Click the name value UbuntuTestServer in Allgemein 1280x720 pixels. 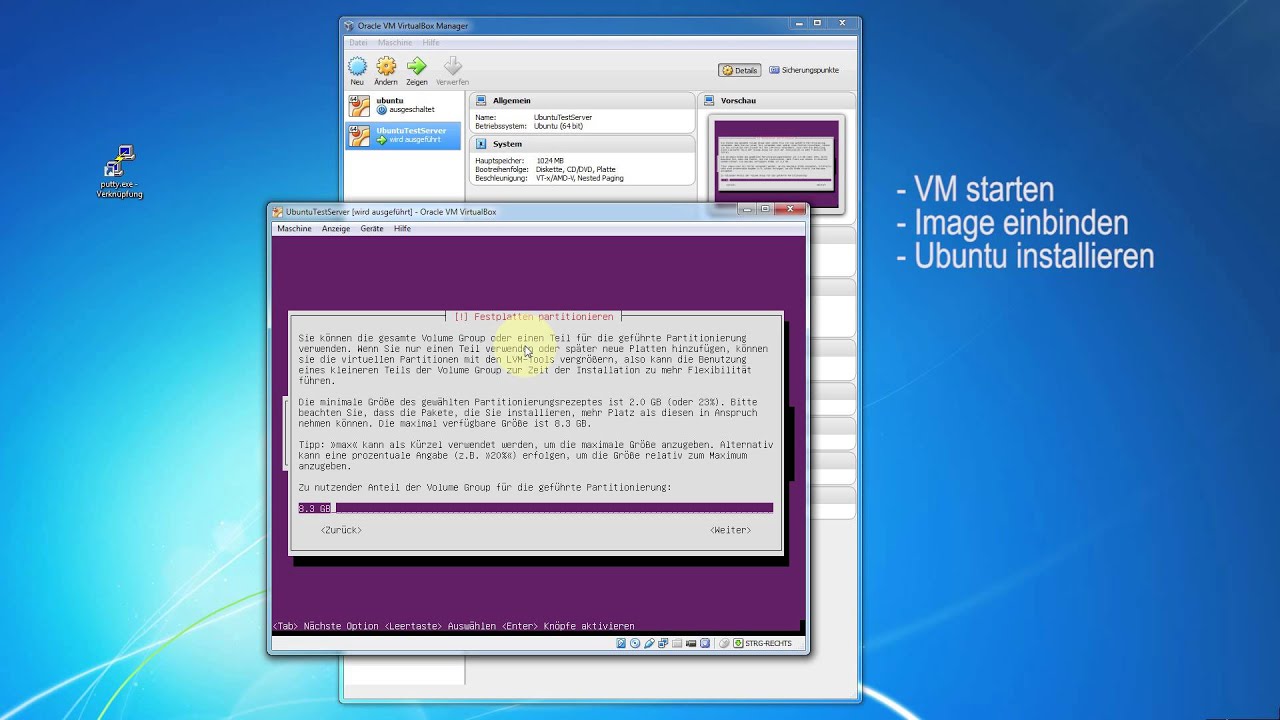563,117
